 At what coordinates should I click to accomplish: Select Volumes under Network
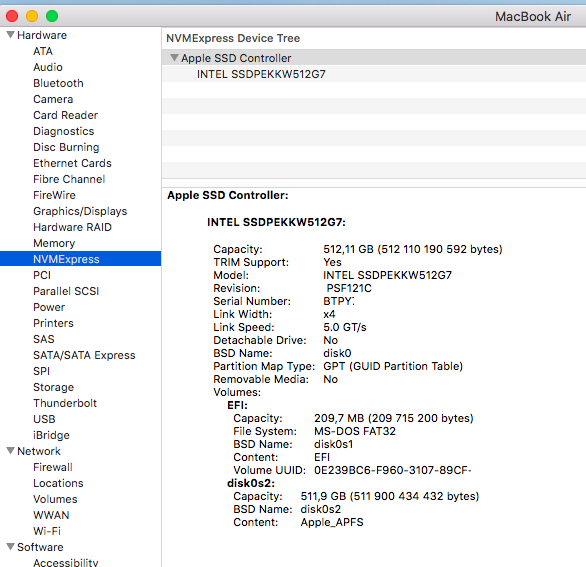click(55, 499)
